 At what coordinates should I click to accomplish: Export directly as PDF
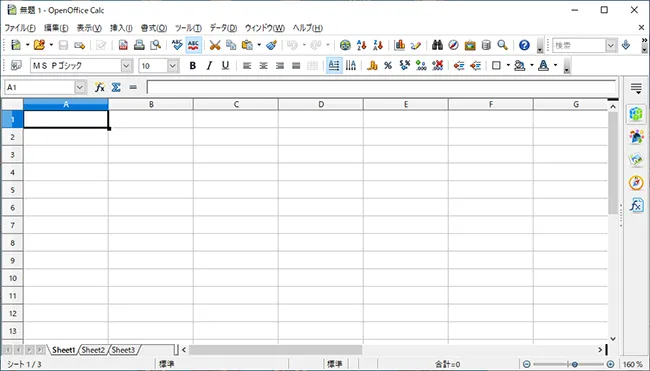123,45
